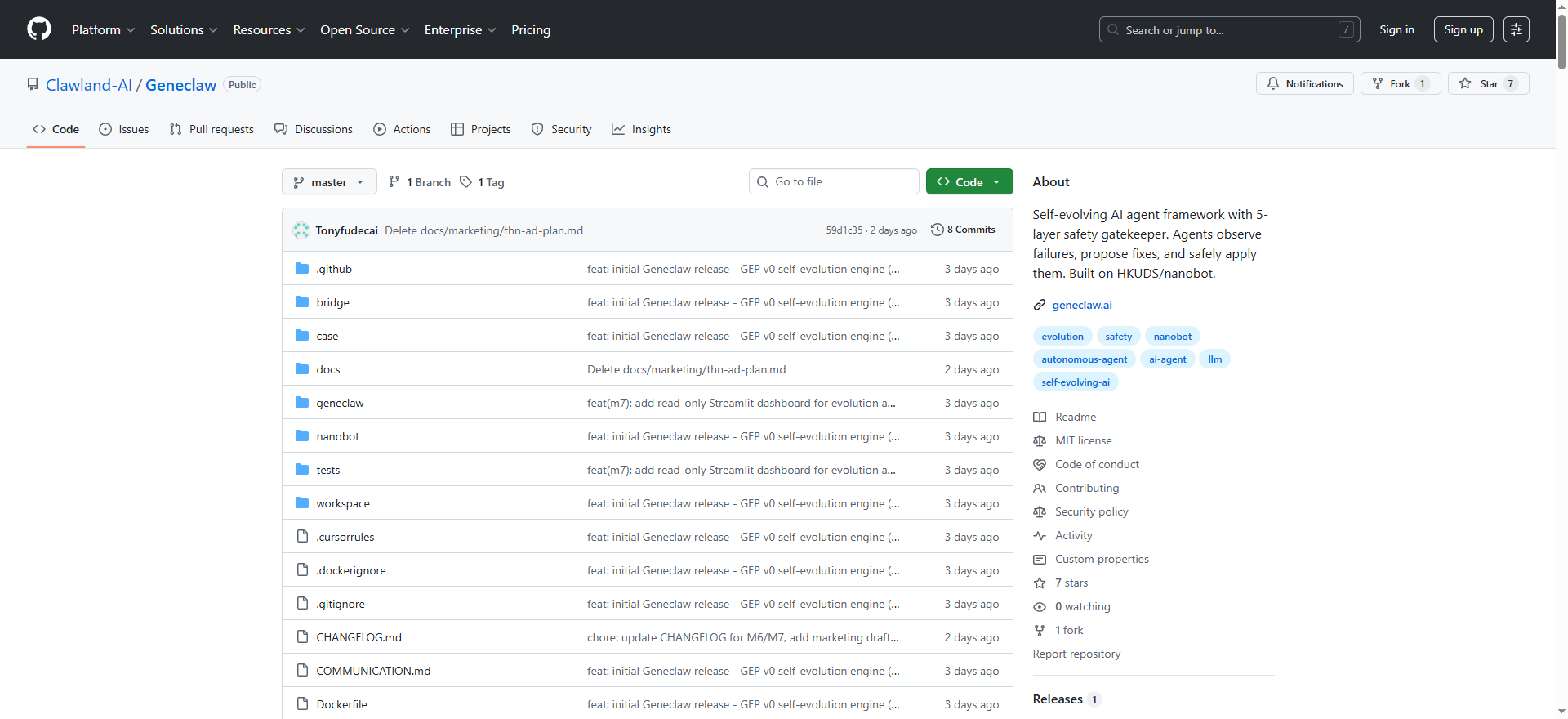The width and height of the screenshot is (1568, 719).
Task: Click the .github folder icon
Action: (x=302, y=269)
